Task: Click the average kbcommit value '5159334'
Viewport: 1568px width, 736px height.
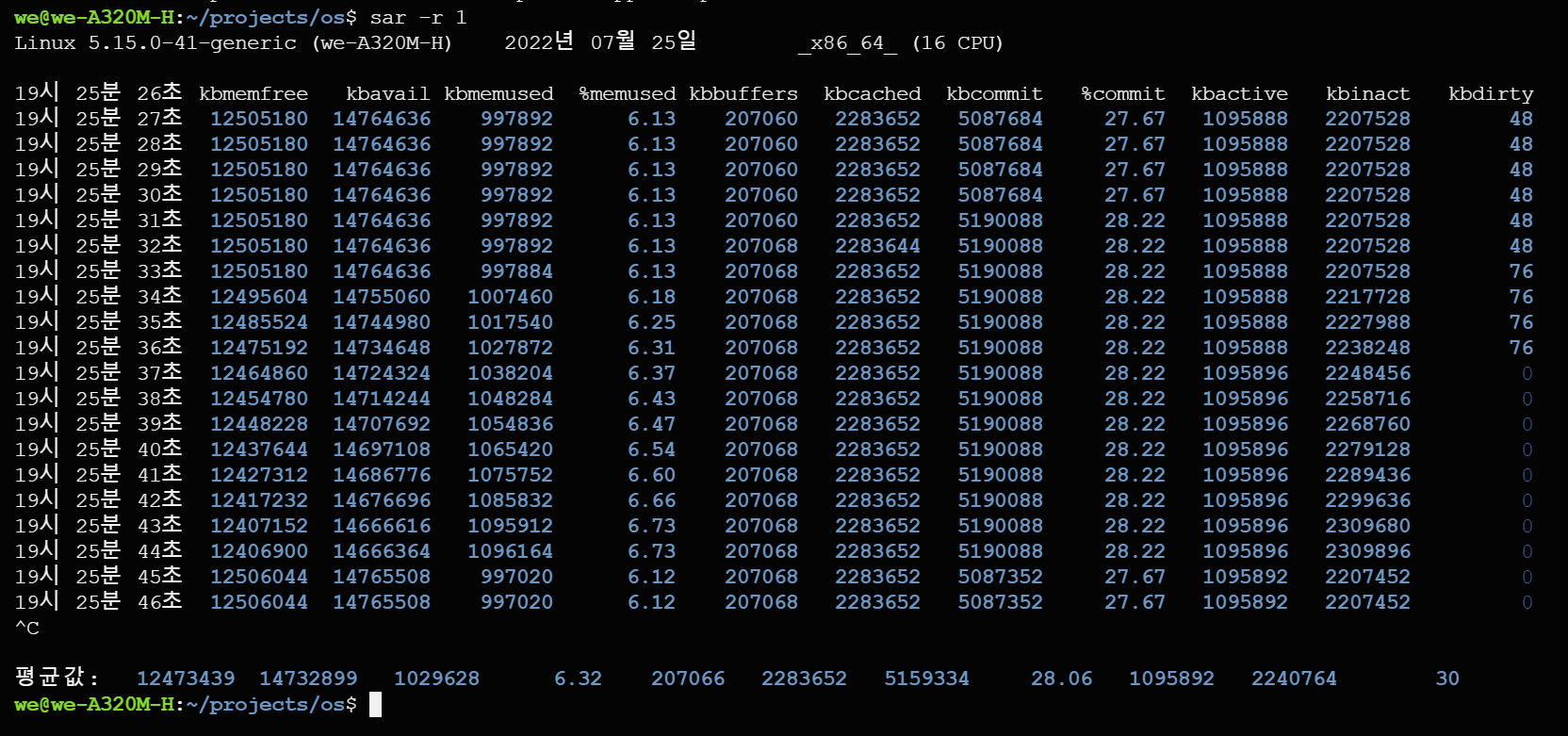Action: click(x=927, y=679)
